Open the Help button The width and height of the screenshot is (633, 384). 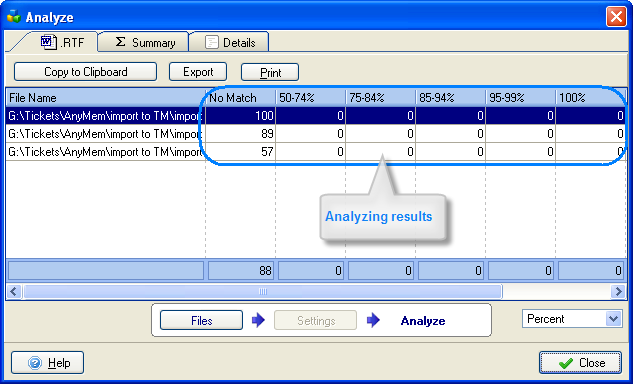[48, 363]
